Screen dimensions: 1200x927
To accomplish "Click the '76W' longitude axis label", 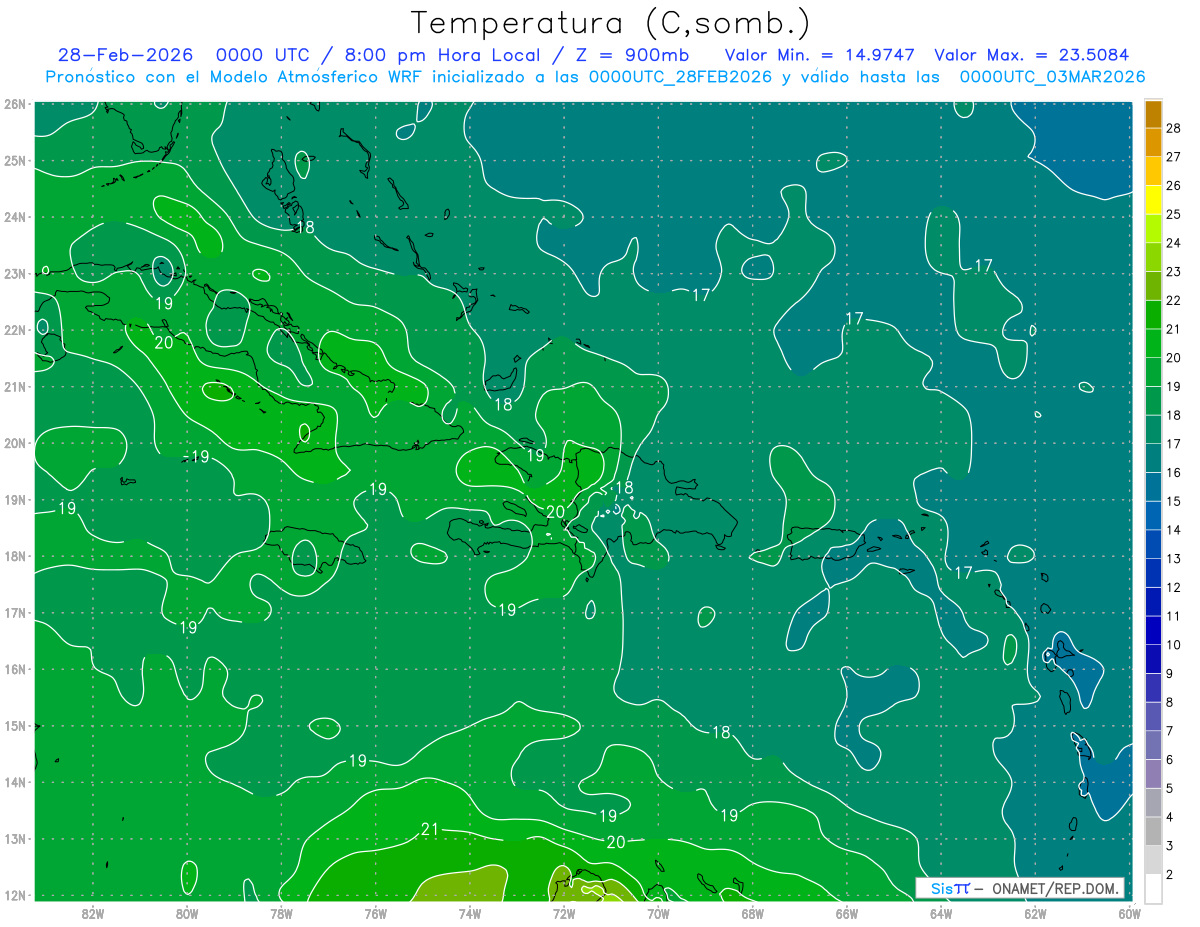I will click(x=375, y=913).
